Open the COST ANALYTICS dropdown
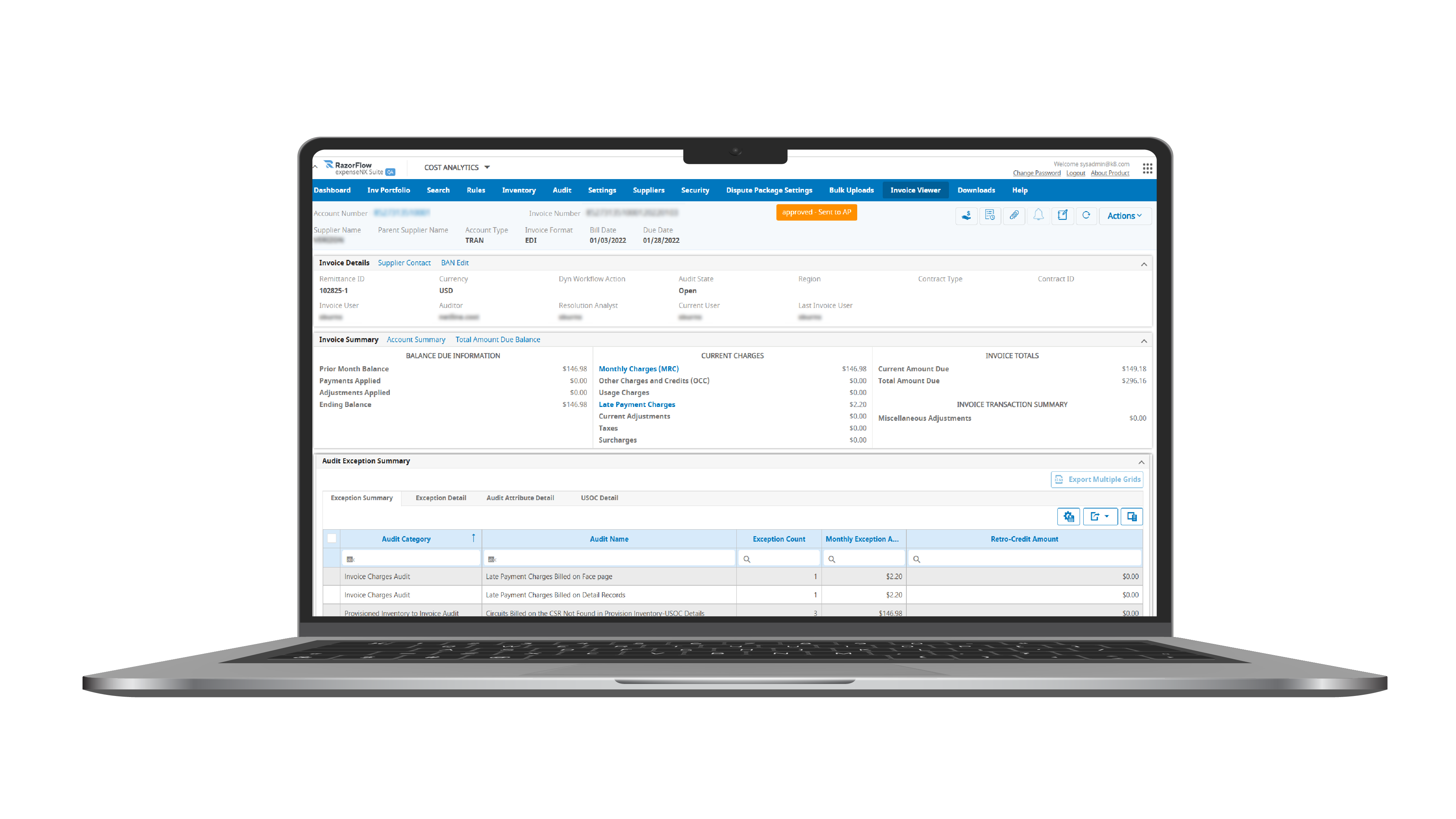1456x819 pixels. pyautogui.click(x=457, y=167)
